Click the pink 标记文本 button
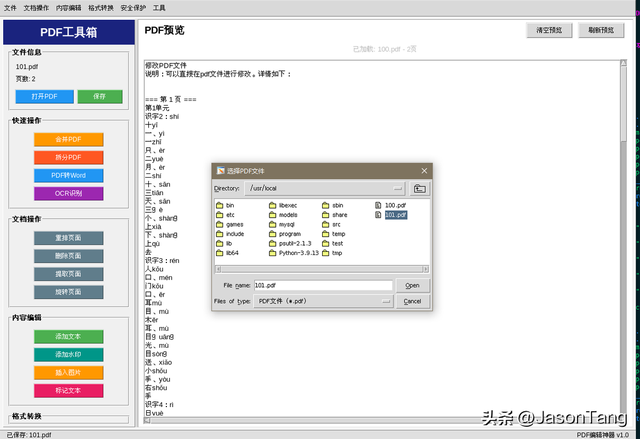Image resolution: width=640 pixels, height=439 pixels. coord(69,390)
